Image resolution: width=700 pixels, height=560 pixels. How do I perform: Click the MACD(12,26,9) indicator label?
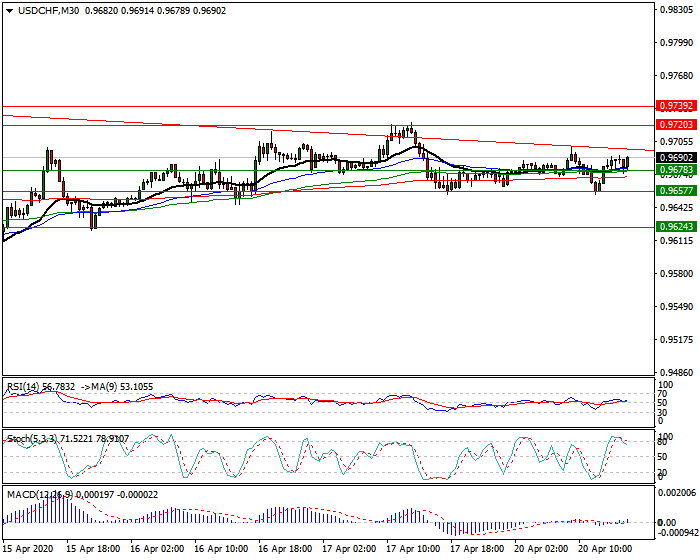(x=40, y=495)
